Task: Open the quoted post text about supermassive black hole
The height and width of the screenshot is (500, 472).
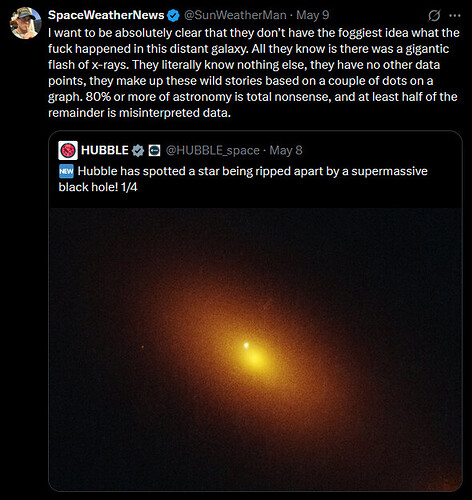Action: point(243,179)
